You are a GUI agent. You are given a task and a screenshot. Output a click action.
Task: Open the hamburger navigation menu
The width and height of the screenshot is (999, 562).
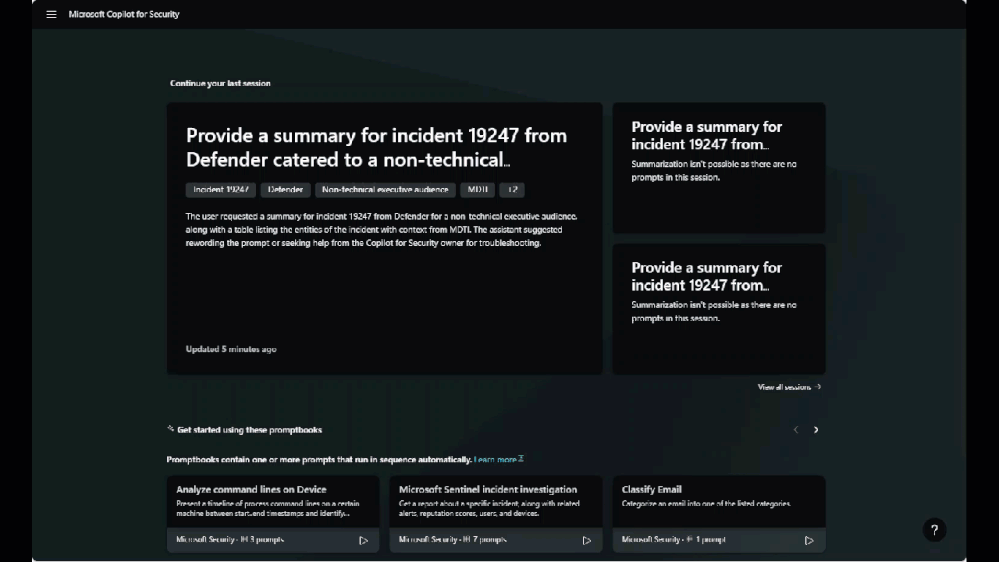point(52,14)
